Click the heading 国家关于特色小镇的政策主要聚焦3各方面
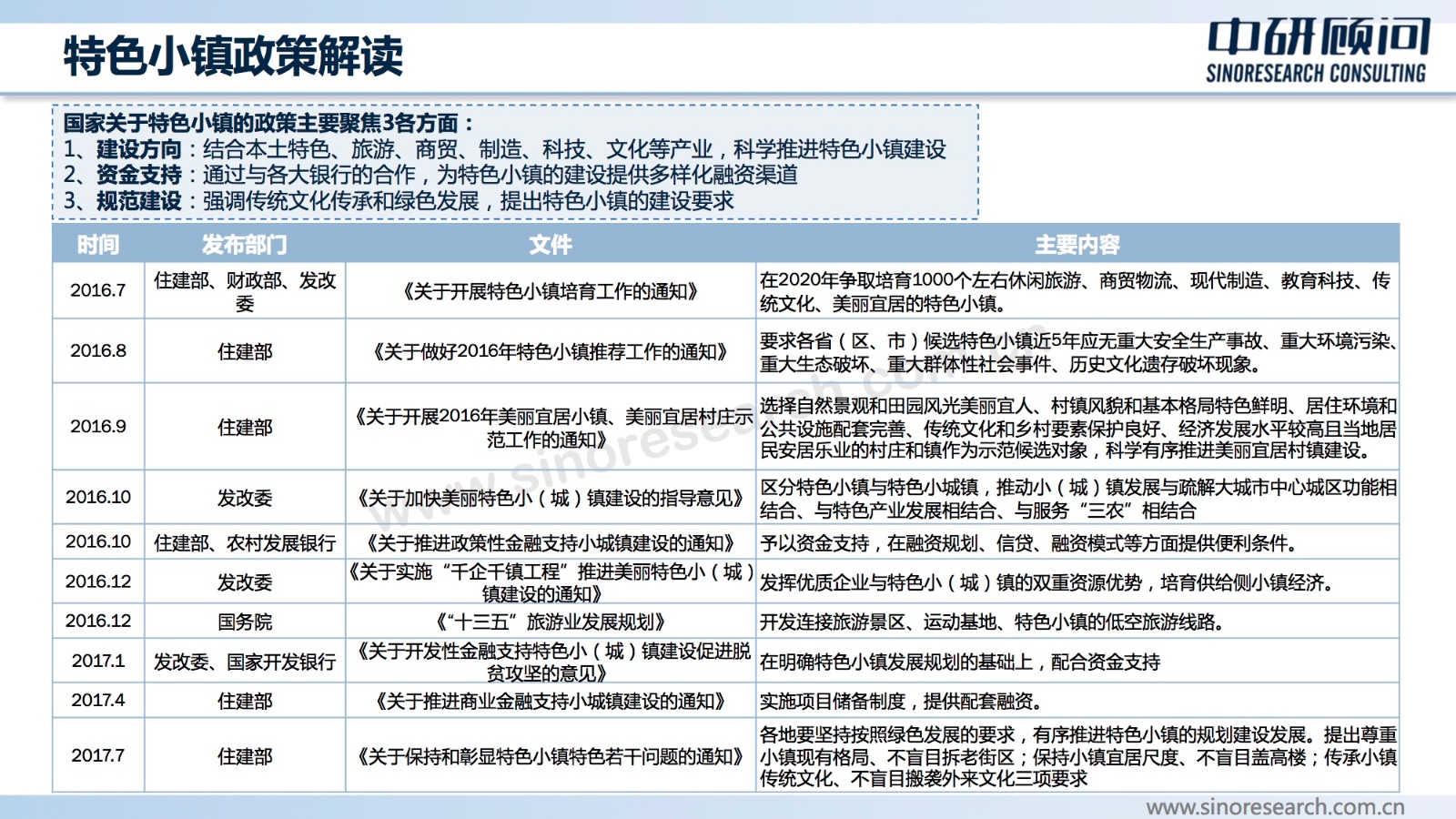The height and width of the screenshot is (819, 1456). click(268, 123)
